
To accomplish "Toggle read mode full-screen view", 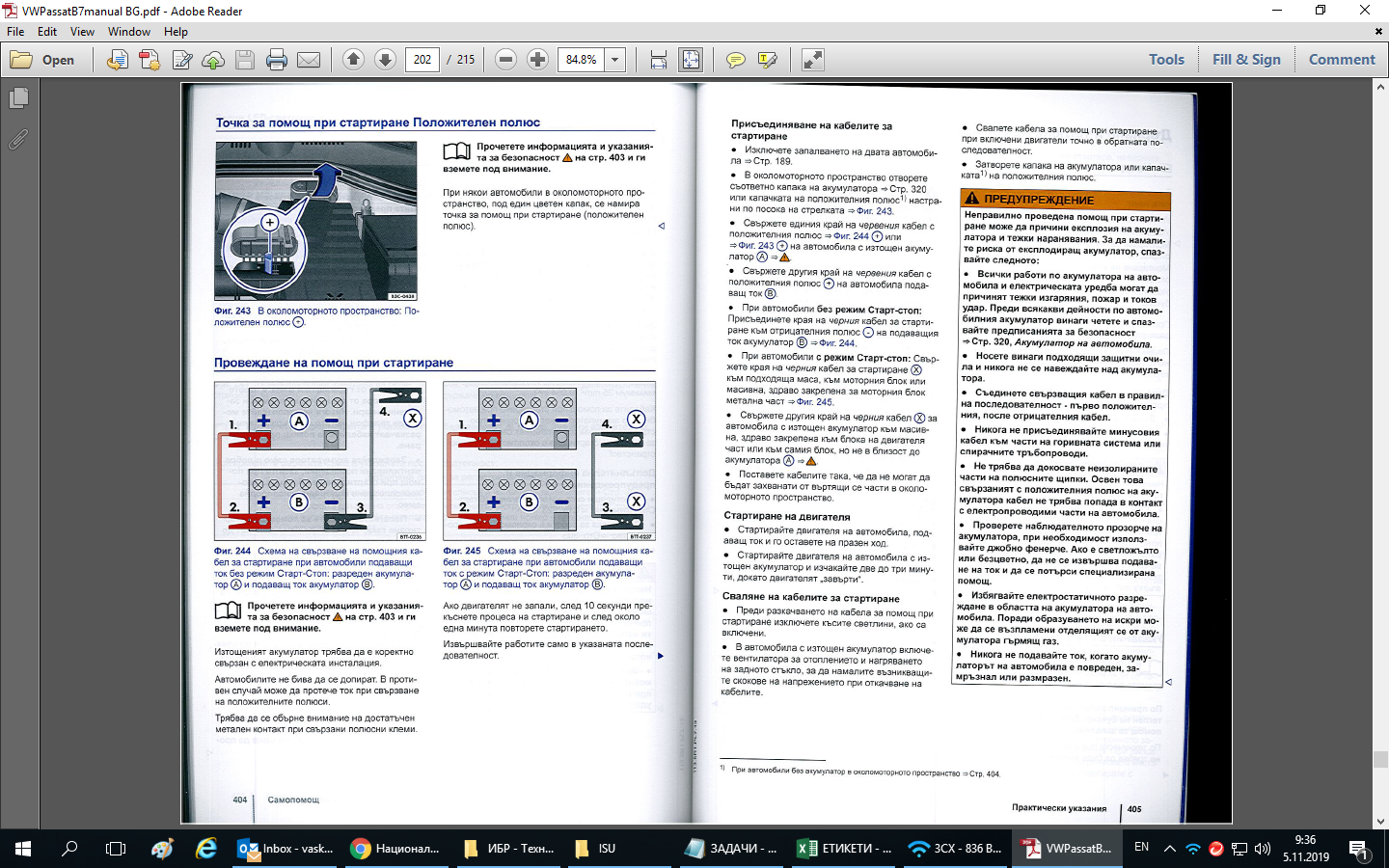I will [813, 60].
